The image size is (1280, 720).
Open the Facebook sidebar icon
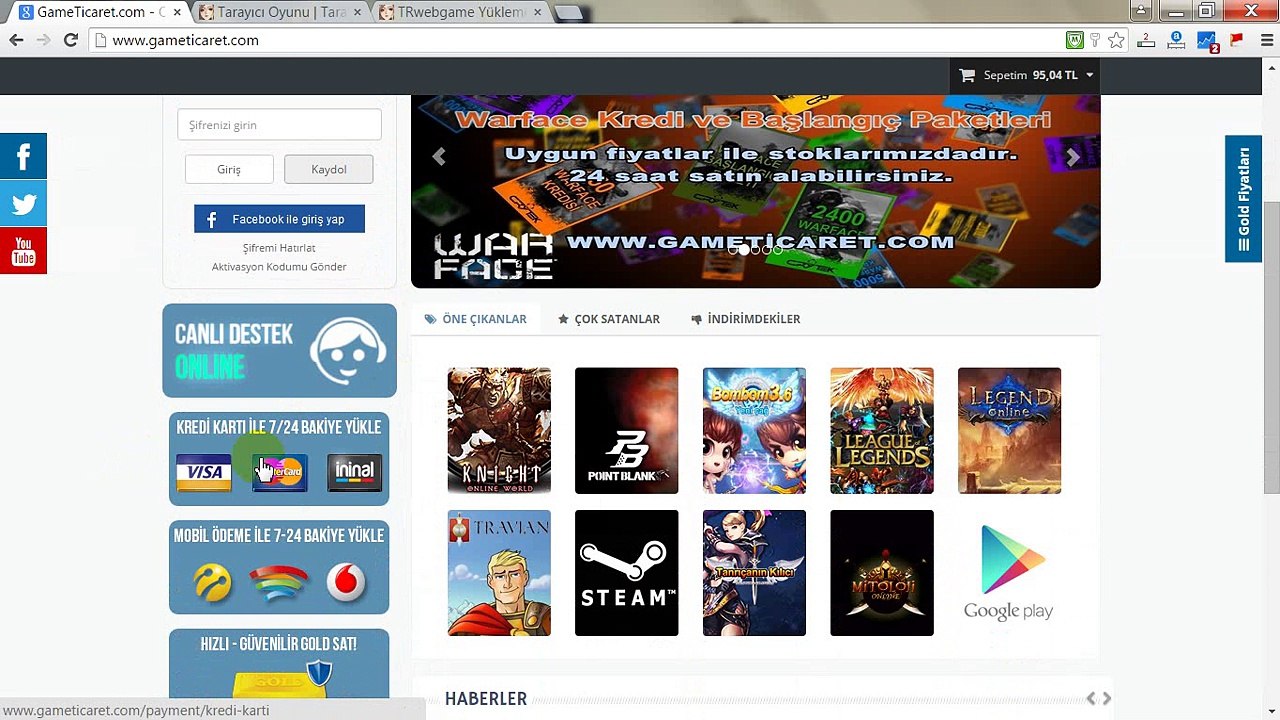(23, 156)
